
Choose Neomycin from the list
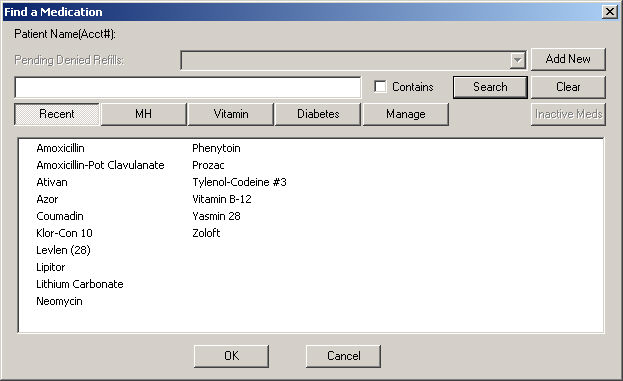coord(60,302)
